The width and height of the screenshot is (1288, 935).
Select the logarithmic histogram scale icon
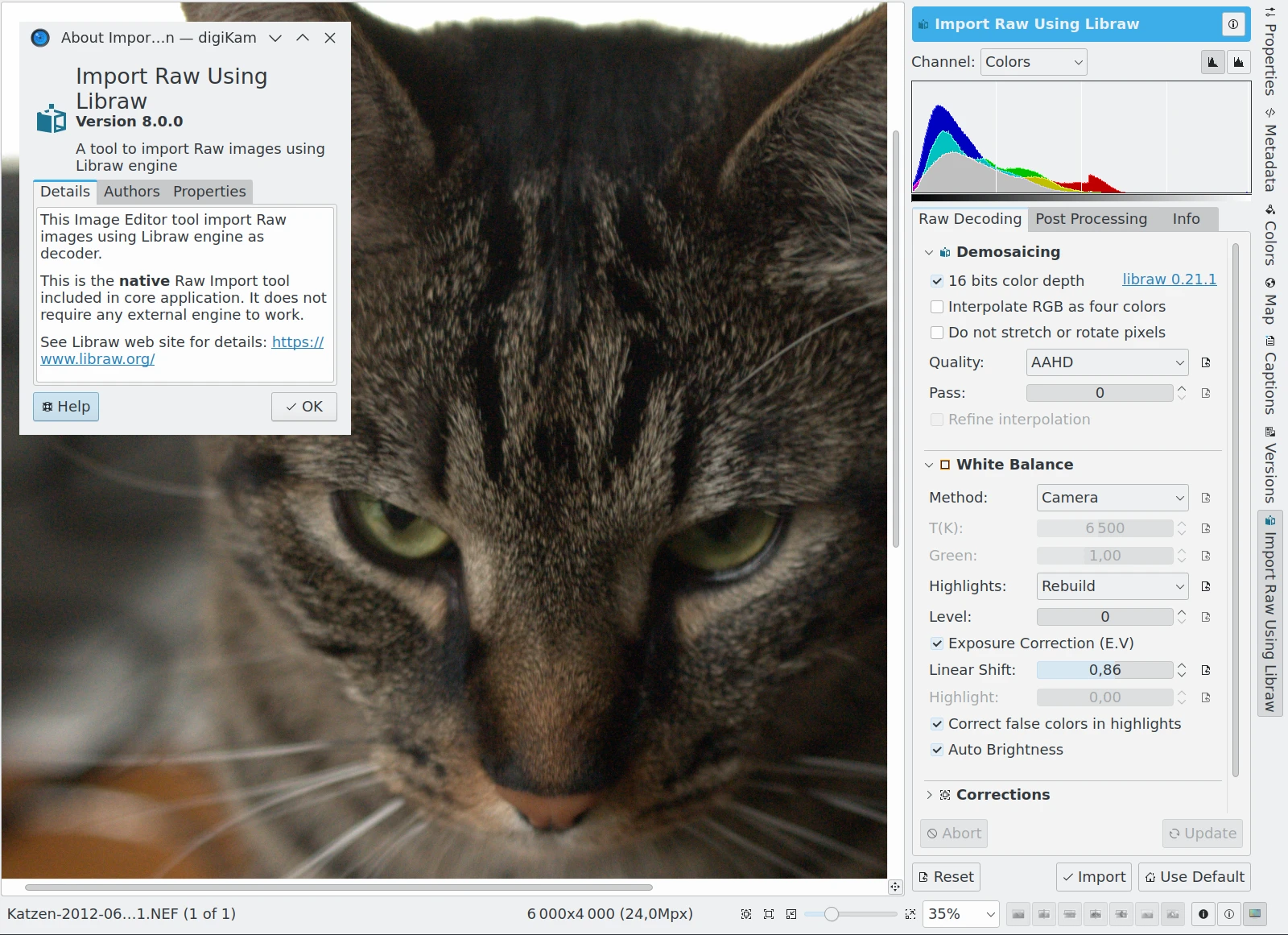coord(1238,62)
